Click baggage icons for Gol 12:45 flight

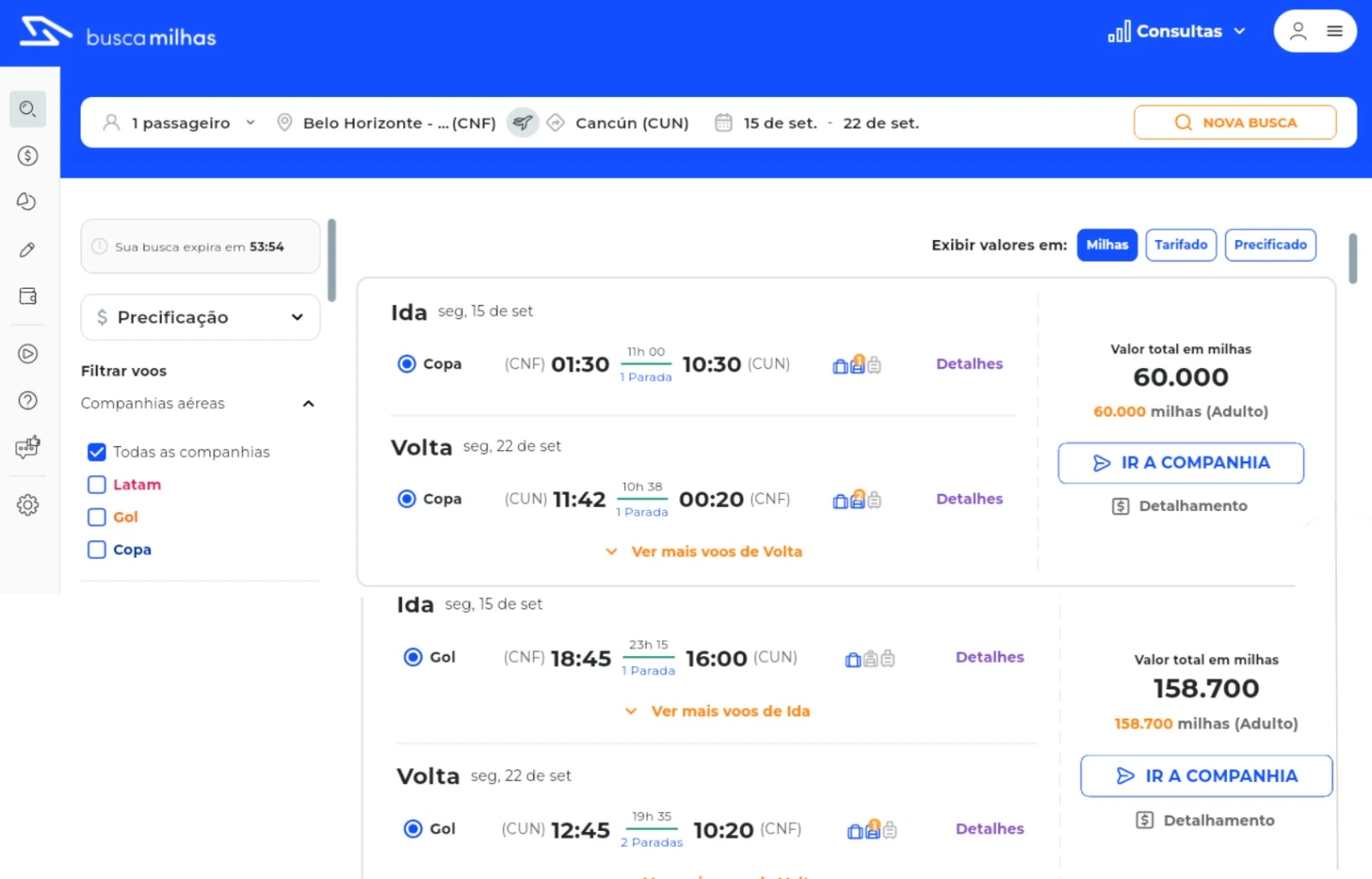[x=872, y=829]
